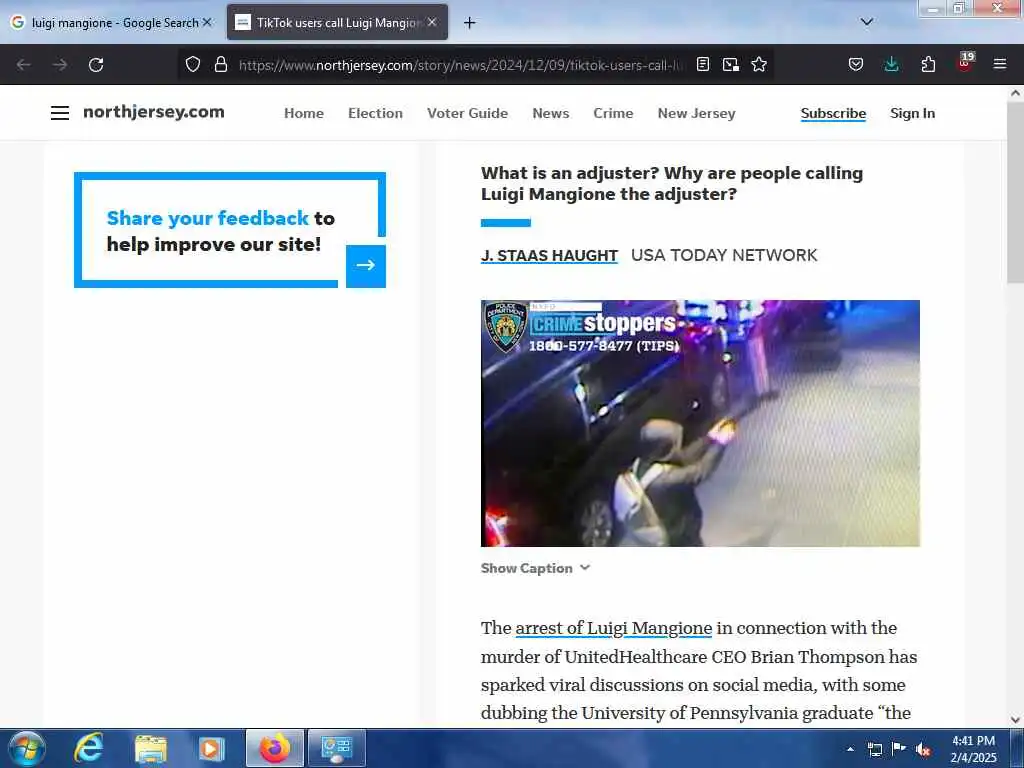
Task: Select the TikTok users call Luigi Mangione tab
Action: (x=337, y=23)
